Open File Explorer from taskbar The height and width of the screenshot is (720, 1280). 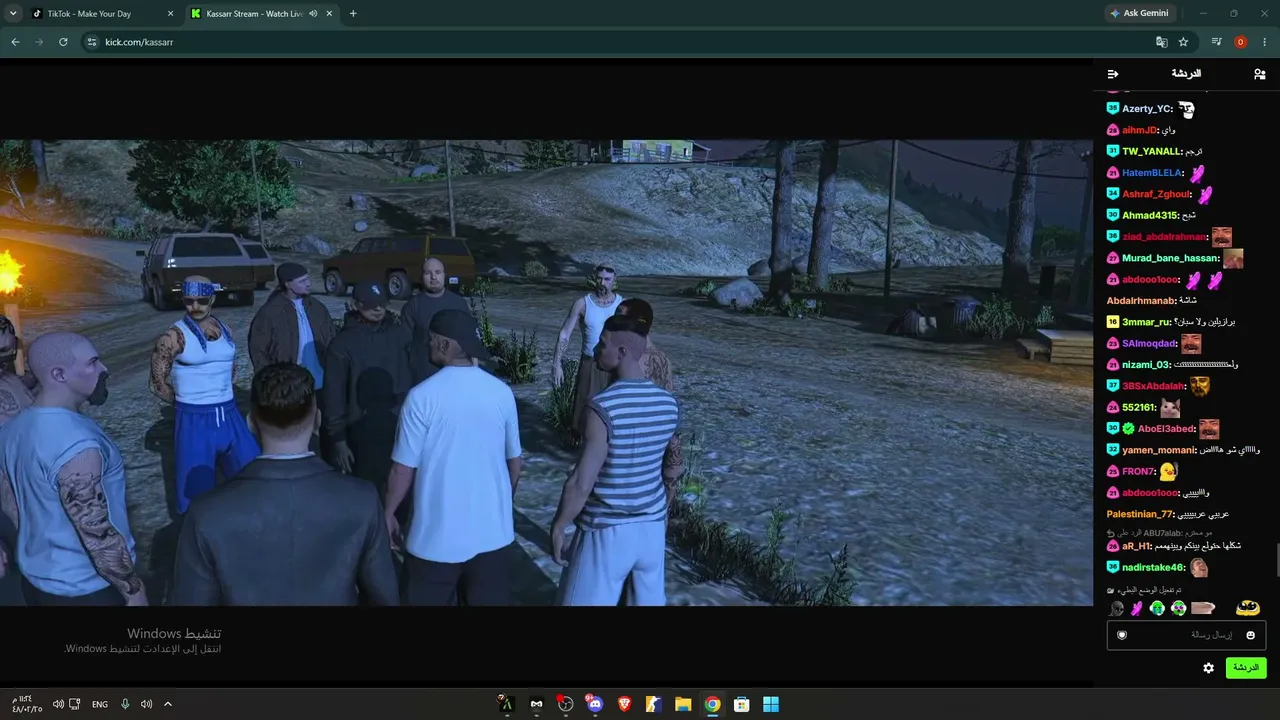pyautogui.click(x=683, y=704)
